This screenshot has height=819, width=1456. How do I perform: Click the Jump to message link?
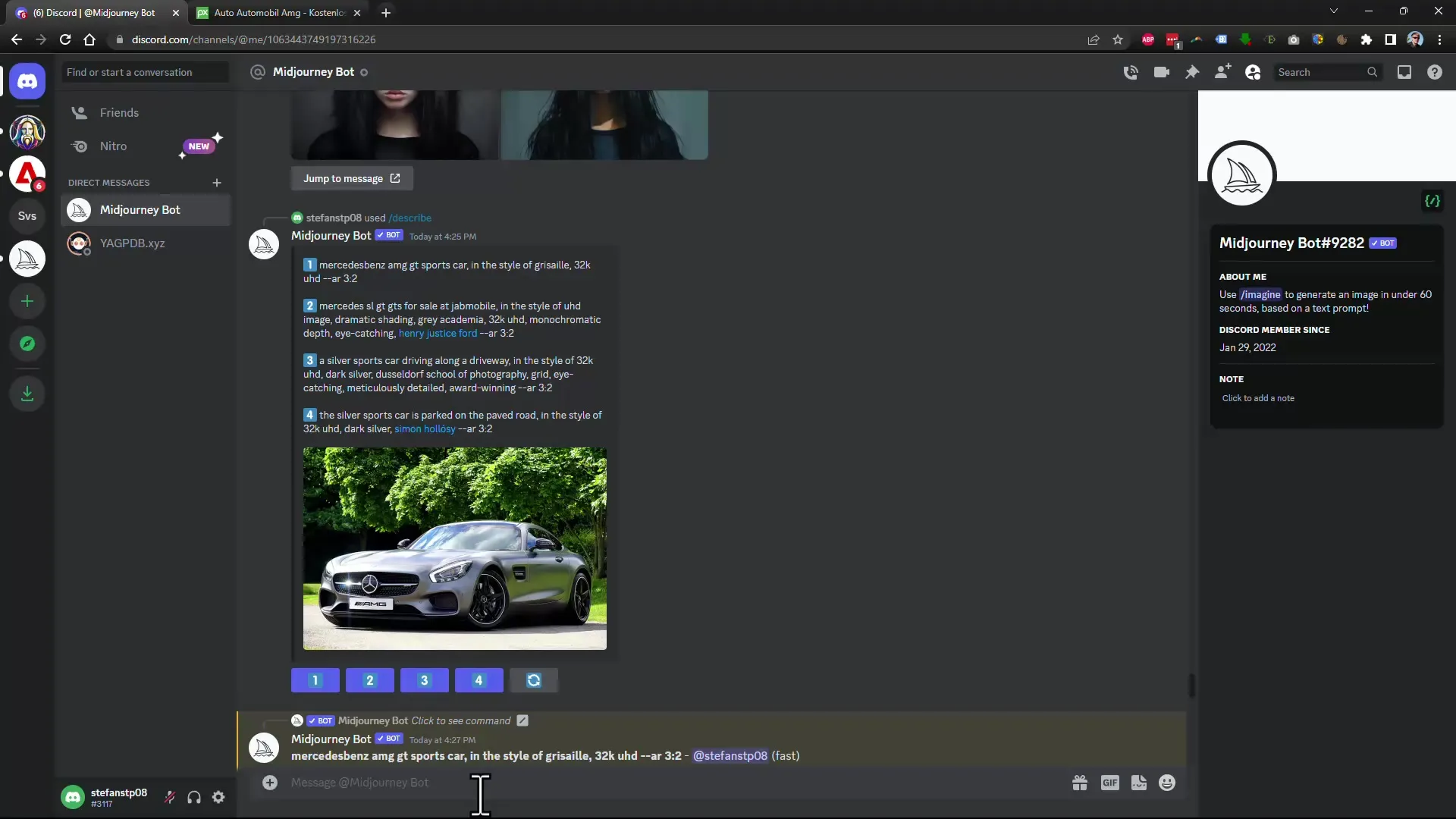pyautogui.click(x=352, y=178)
